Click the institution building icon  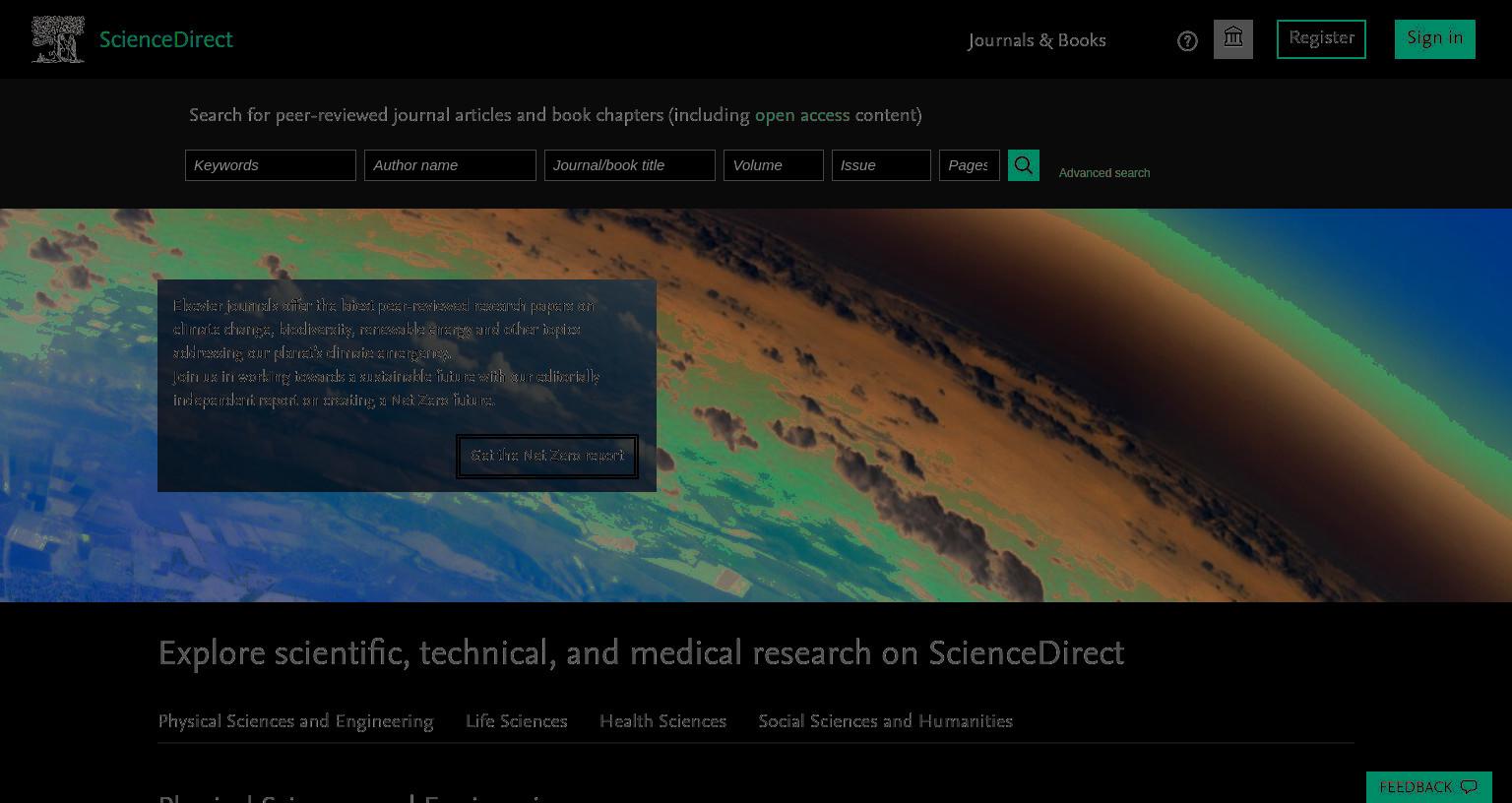(1232, 39)
